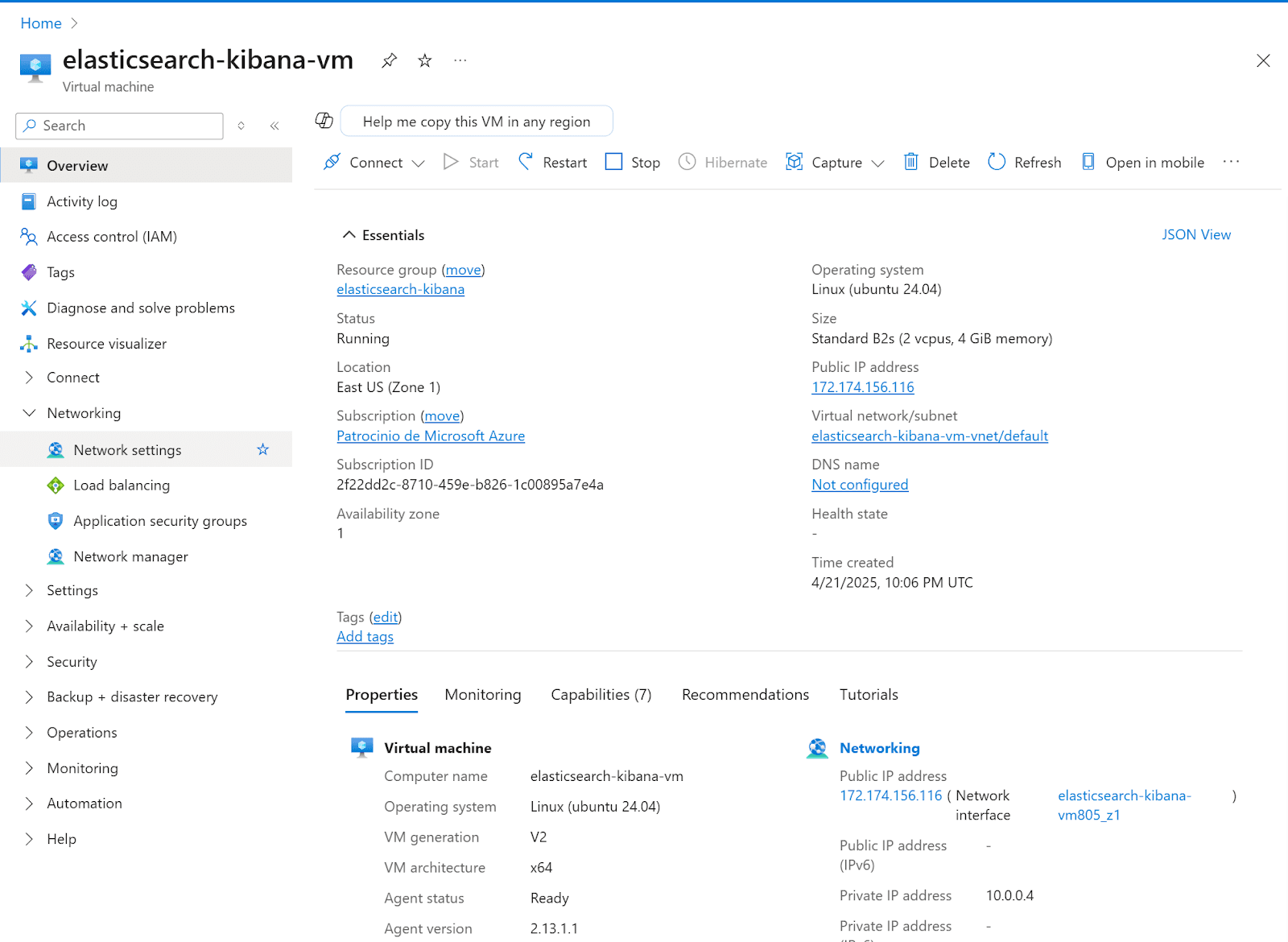Expand the Settings section in the sidebar
Screen dimensions: 1288x942
29,590
